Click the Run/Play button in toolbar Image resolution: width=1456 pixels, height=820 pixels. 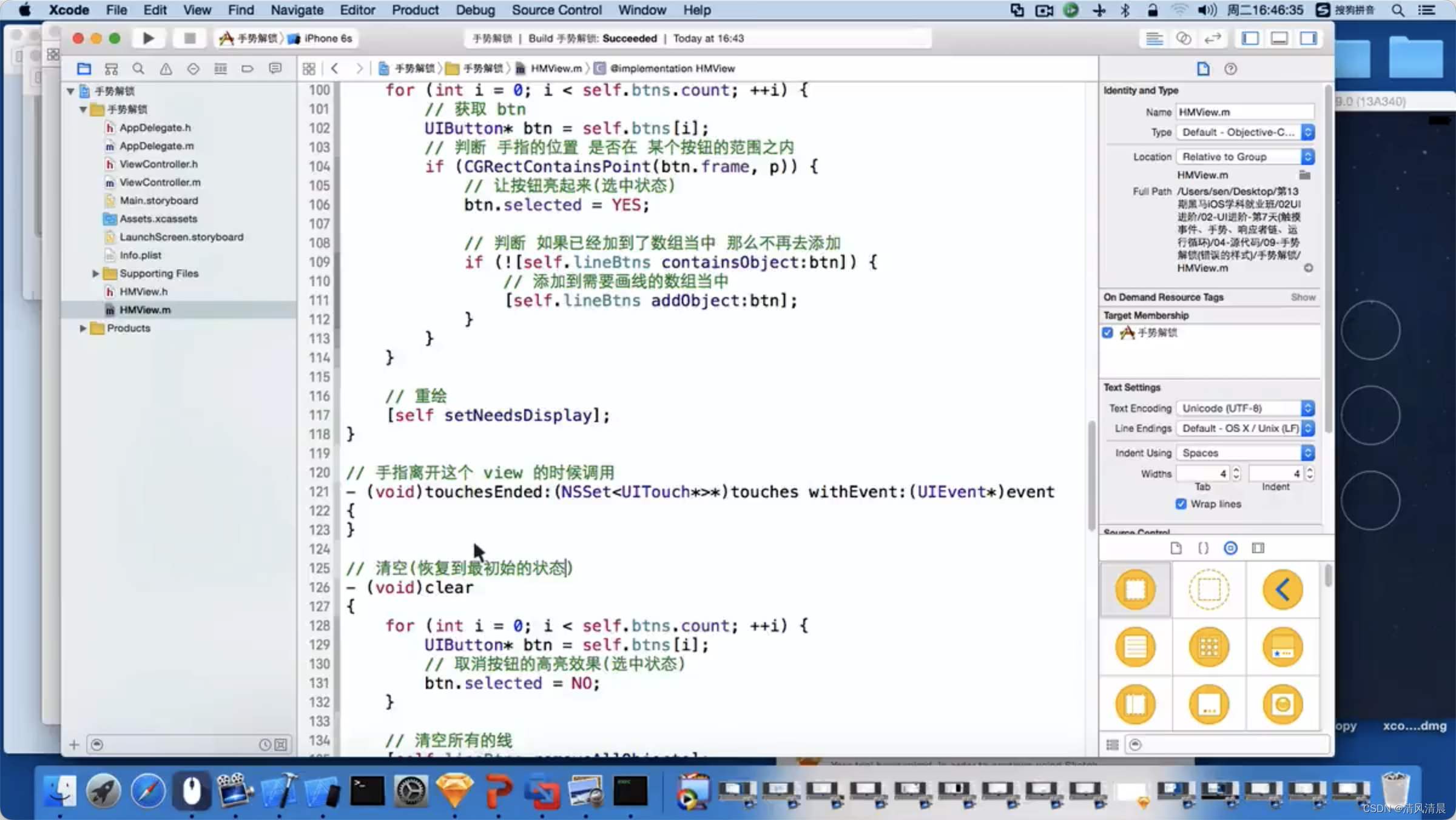click(148, 38)
